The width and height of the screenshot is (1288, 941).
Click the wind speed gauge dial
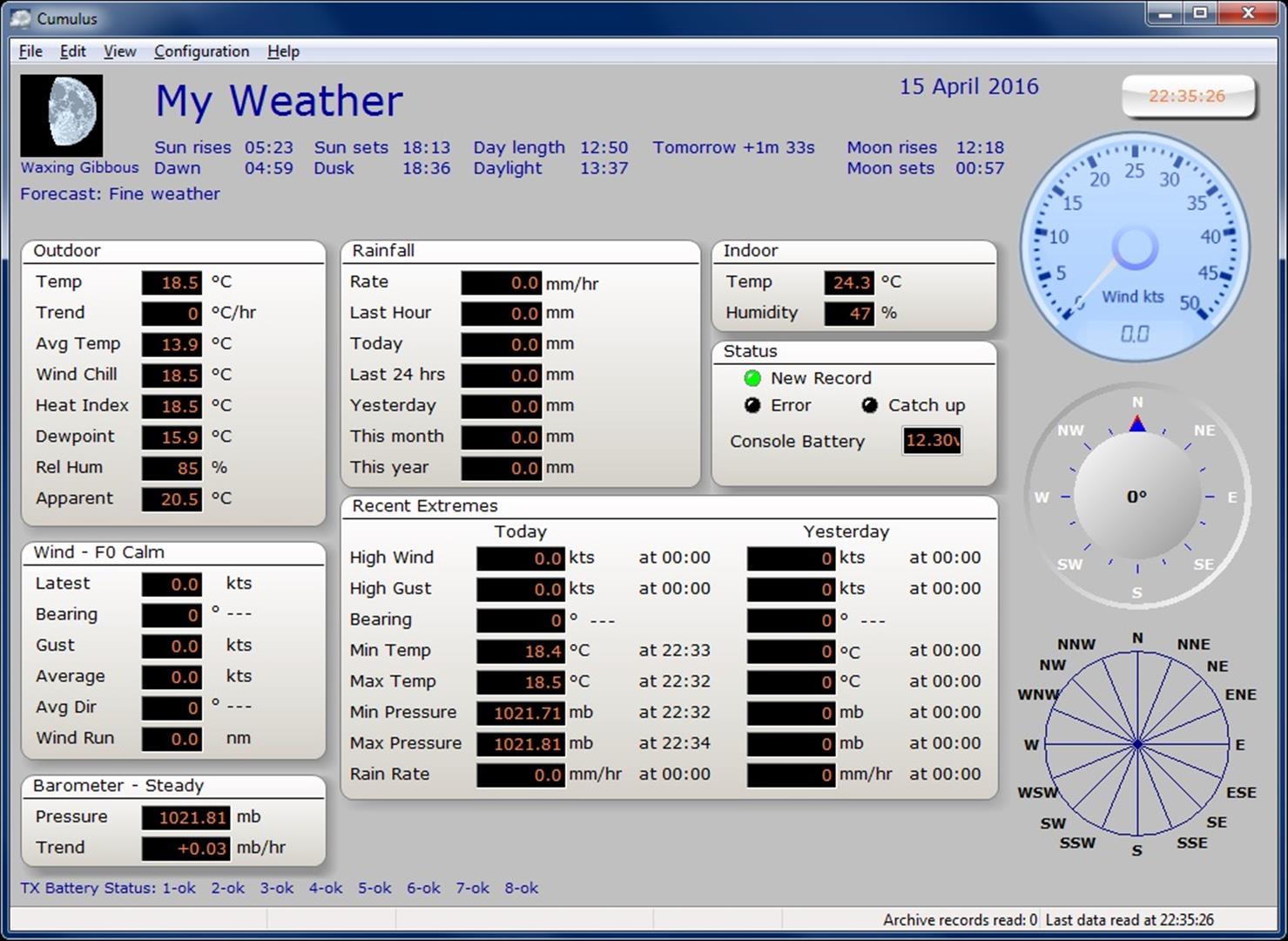click(1135, 247)
